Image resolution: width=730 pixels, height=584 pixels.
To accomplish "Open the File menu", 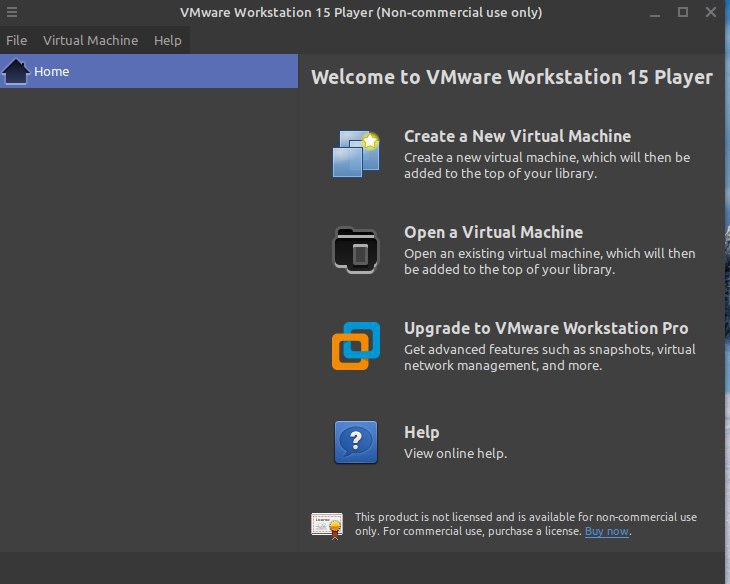I will point(16,41).
